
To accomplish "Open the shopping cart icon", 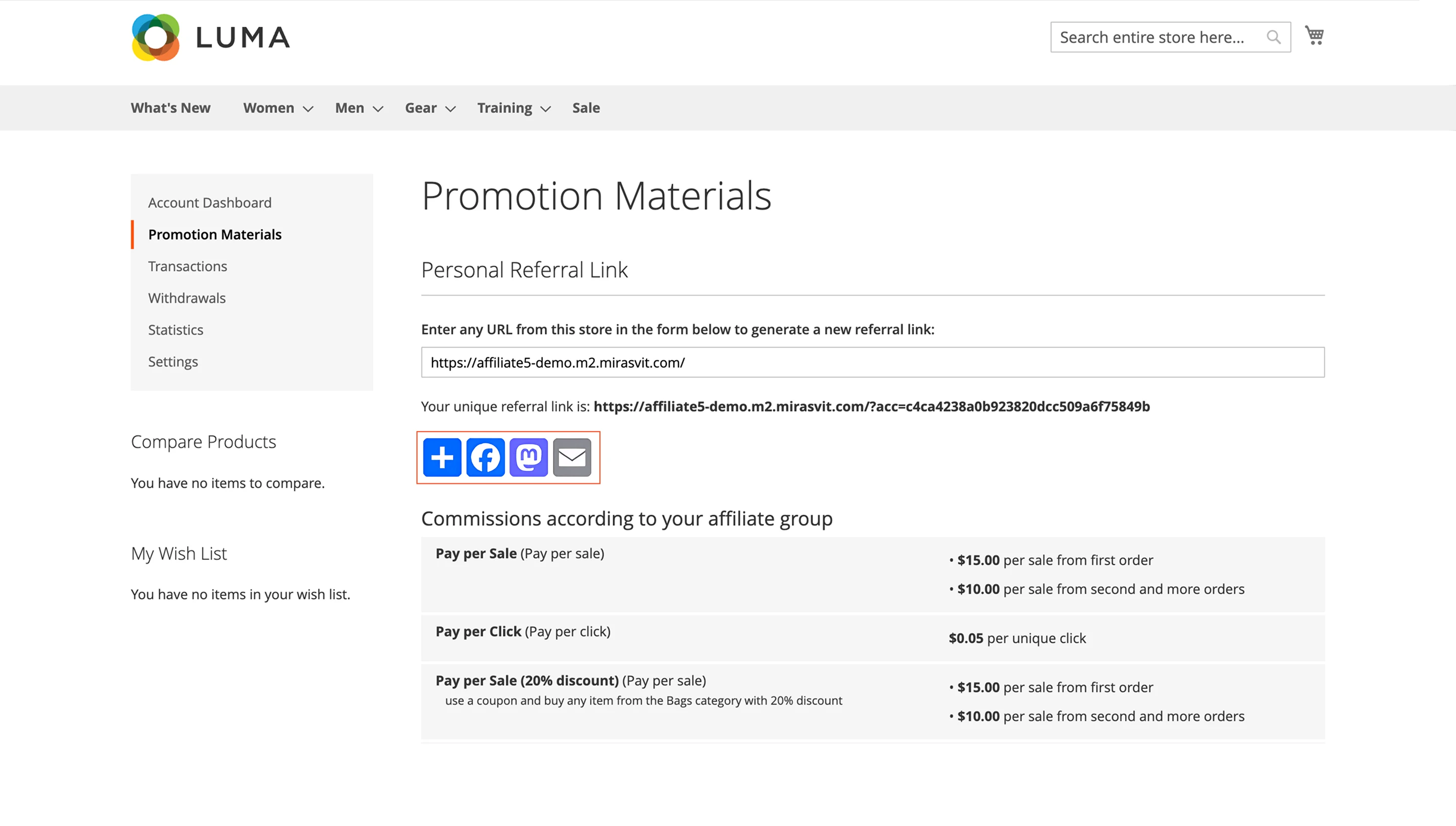I will 1315,35.
